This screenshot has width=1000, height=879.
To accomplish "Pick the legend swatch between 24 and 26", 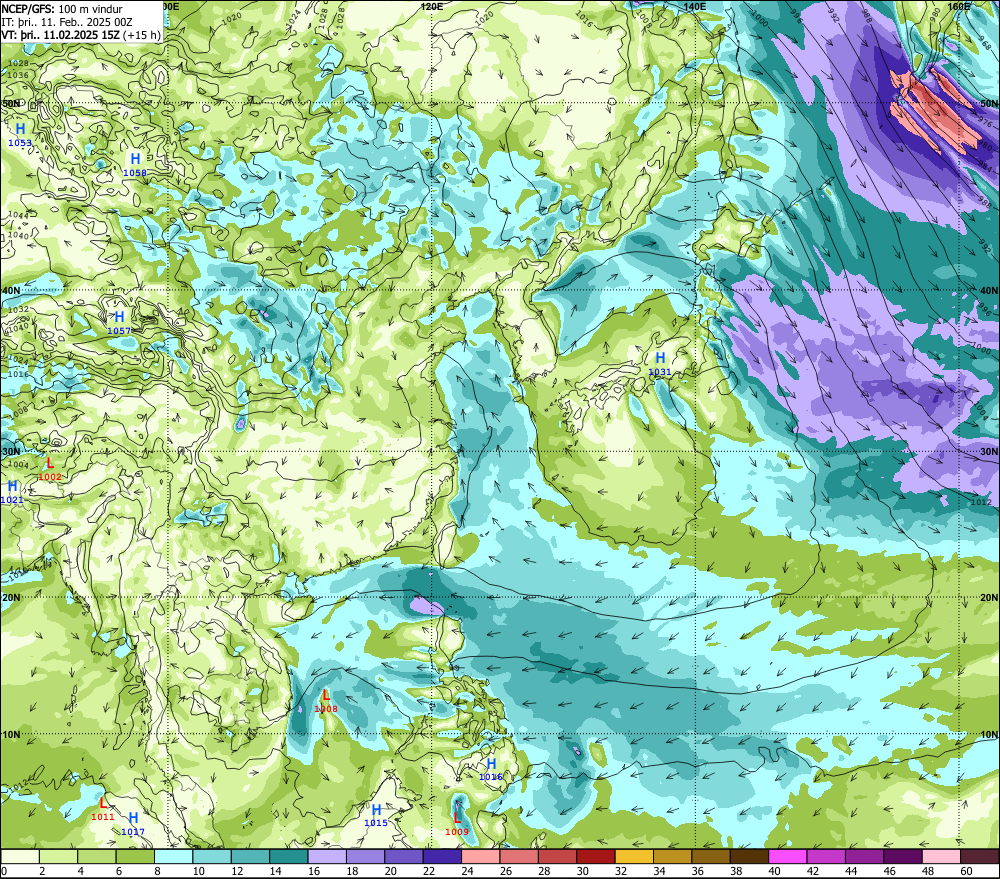I will pos(481,856).
